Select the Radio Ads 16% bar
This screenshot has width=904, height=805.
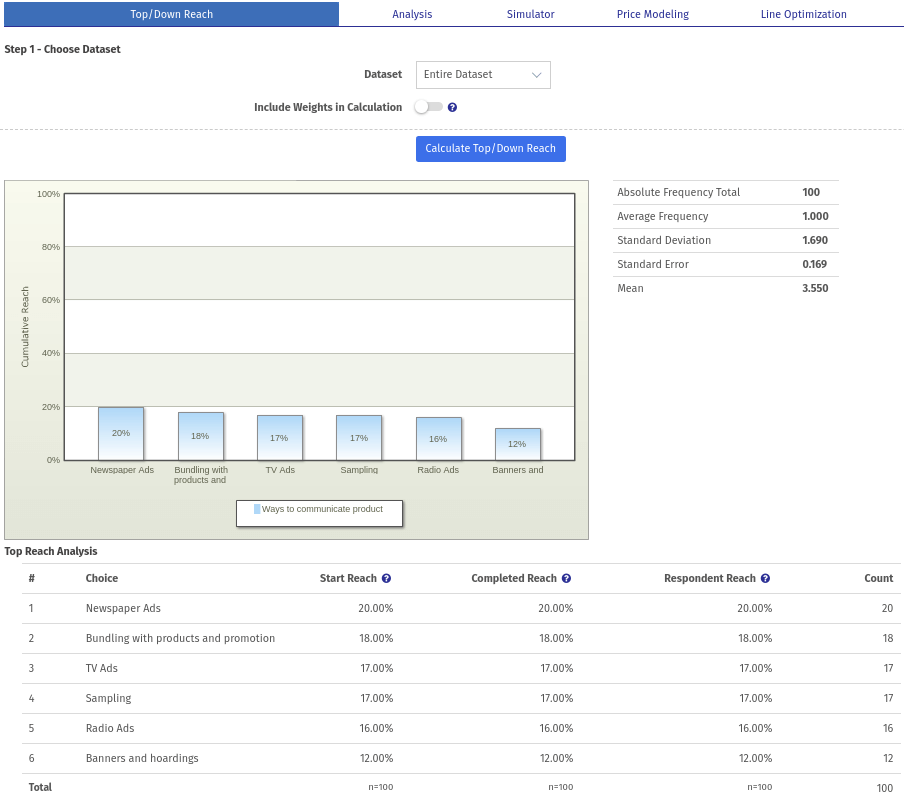click(438, 438)
